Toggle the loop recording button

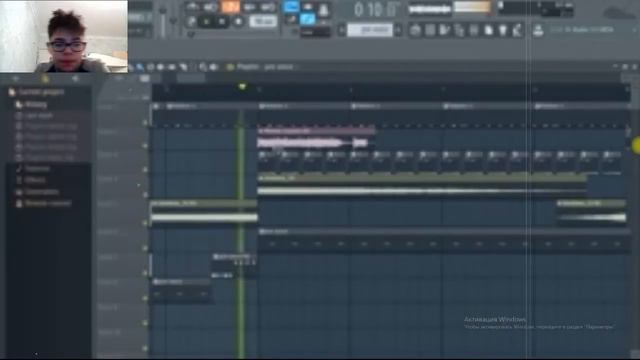(x=267, y=7)
